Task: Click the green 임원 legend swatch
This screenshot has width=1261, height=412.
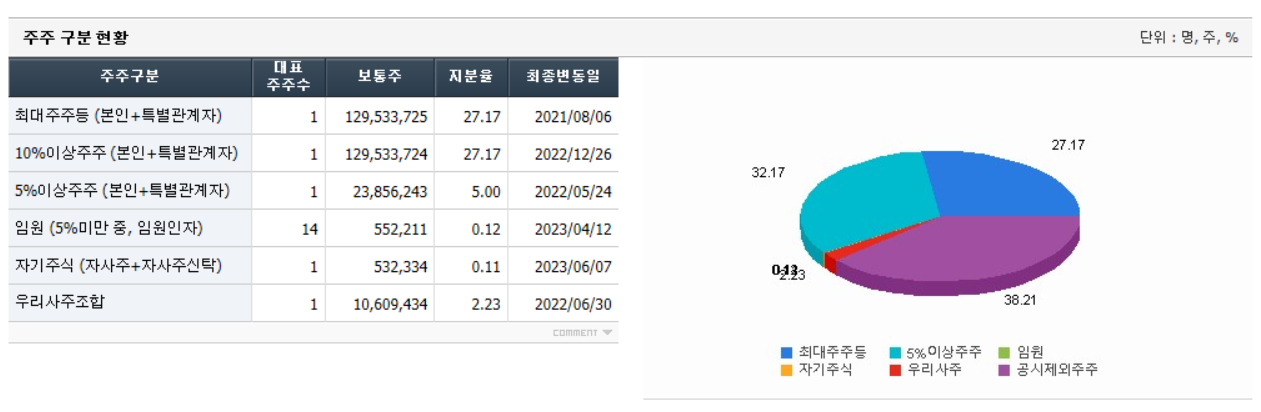Action: coord(1005,352)
